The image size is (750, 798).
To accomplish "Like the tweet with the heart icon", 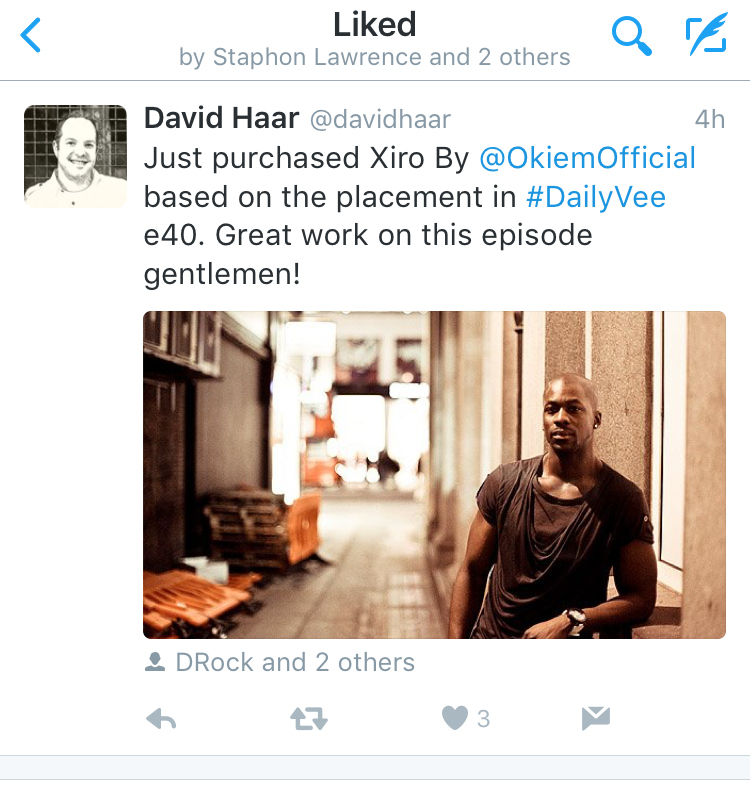I will pyautogui.click(x=454, y=718).
